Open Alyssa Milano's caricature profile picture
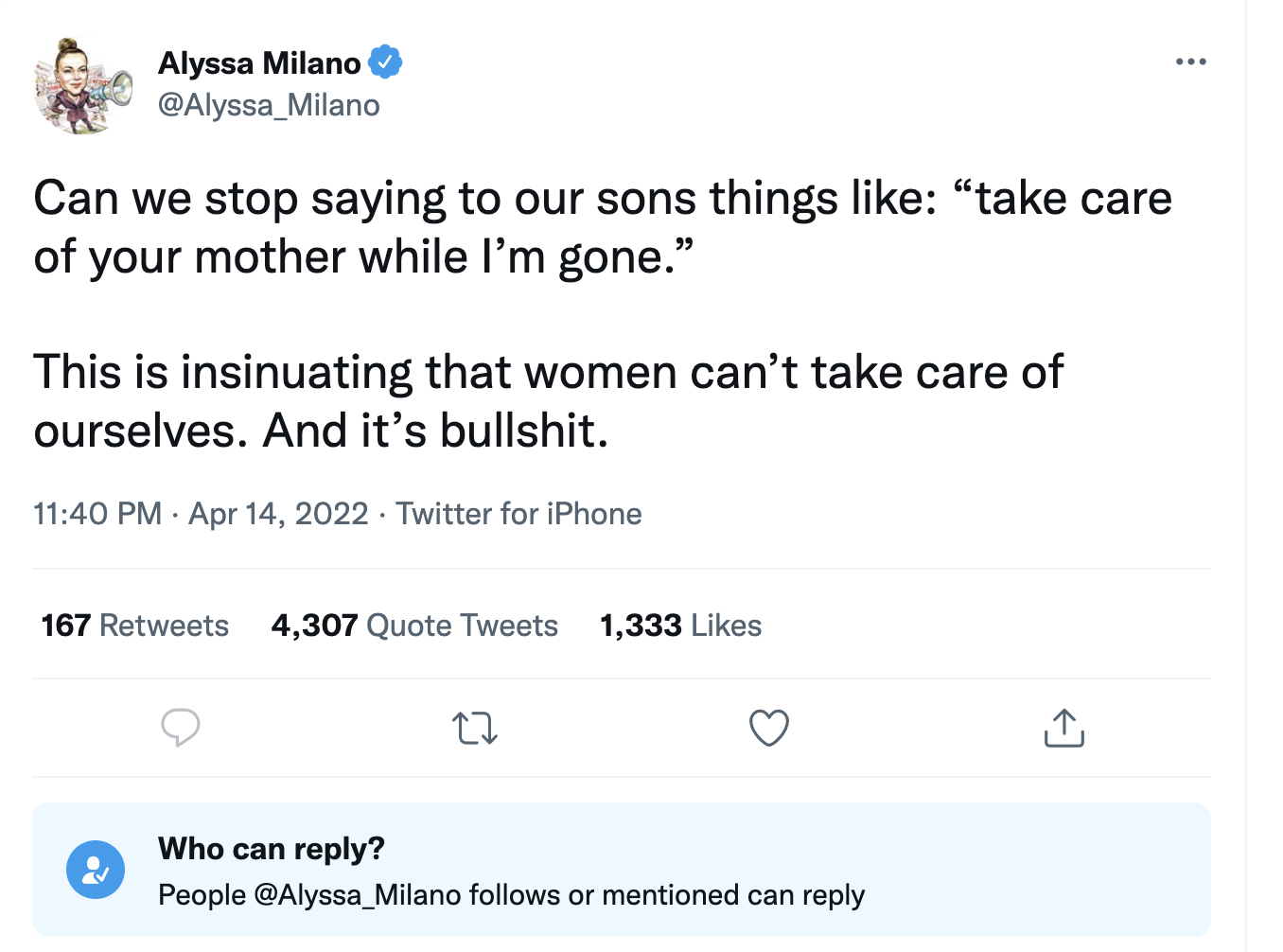This screenshot has height=952, width=1283. tap(82, 86)
